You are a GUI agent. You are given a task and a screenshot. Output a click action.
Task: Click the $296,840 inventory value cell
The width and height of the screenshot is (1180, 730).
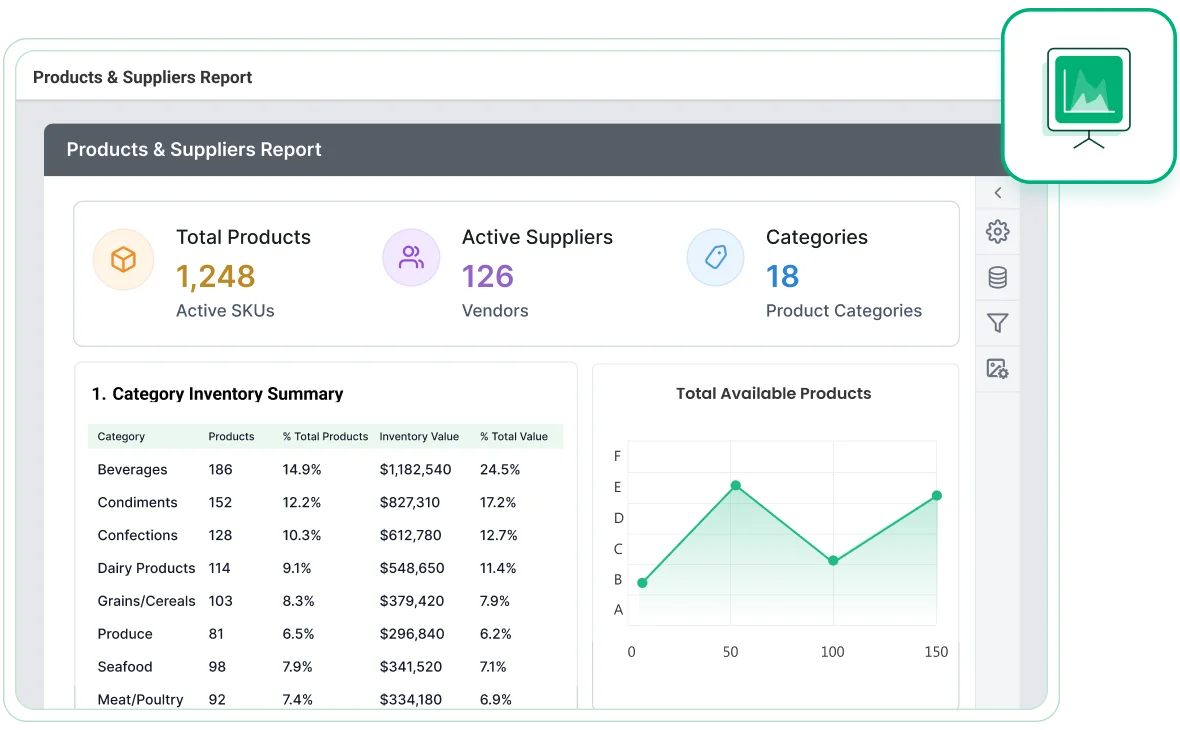[x=412, y=634]
